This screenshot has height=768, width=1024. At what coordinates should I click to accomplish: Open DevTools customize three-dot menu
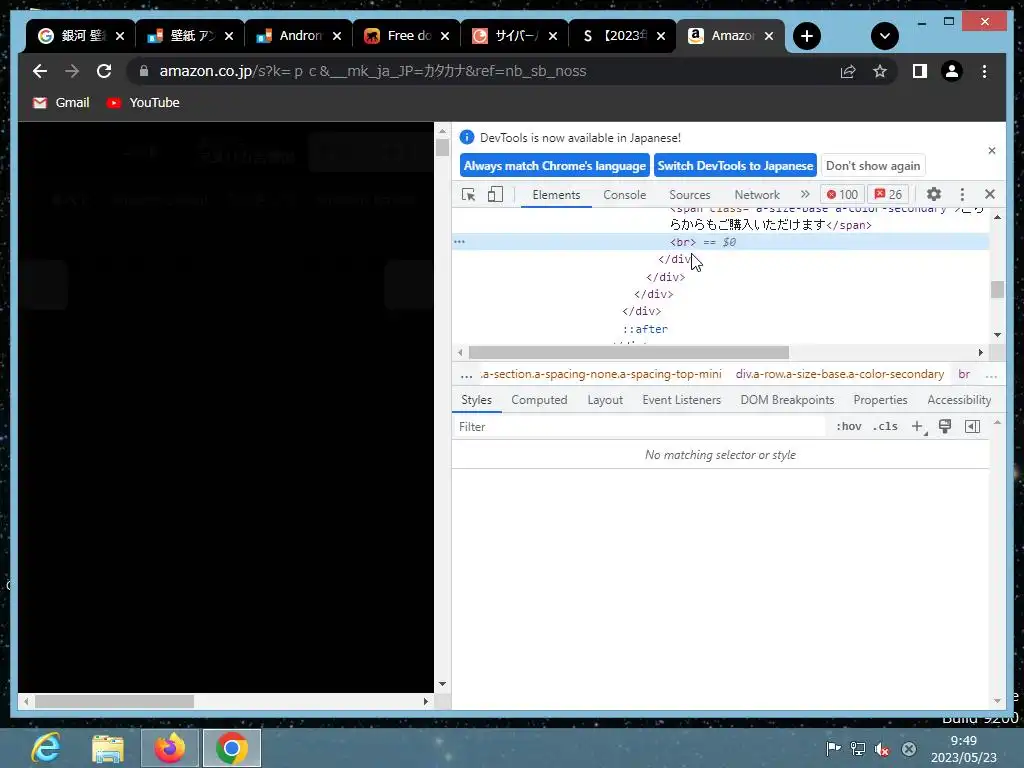coord(962,195)
